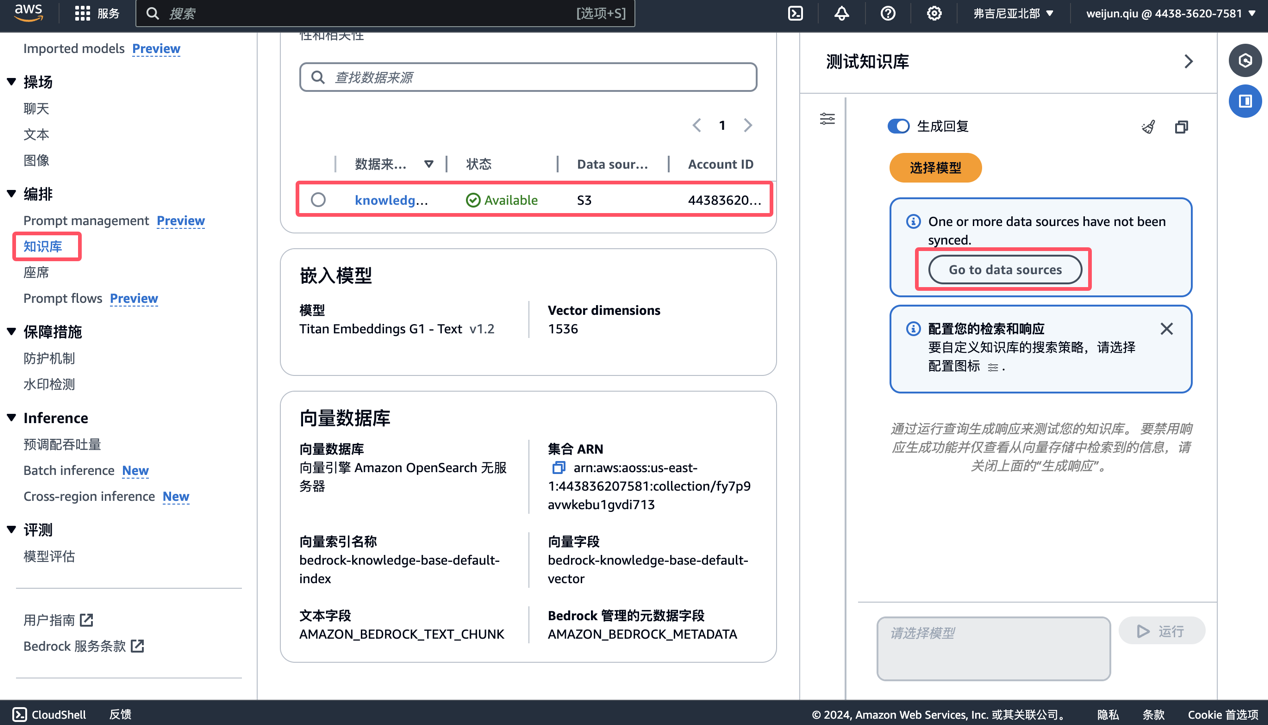Open model evaluation in the sidebar
Screen dimensions: 1268x725
tap(49, 556)
